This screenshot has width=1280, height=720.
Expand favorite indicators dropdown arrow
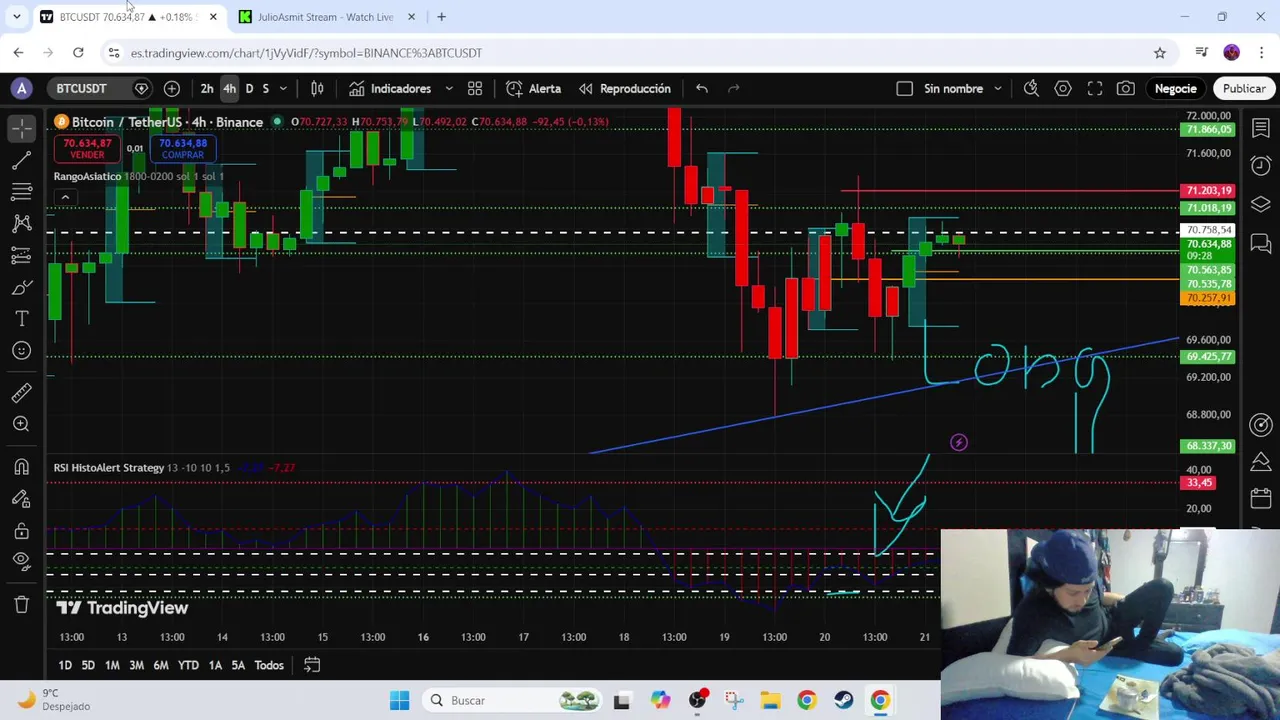[449, 89]
